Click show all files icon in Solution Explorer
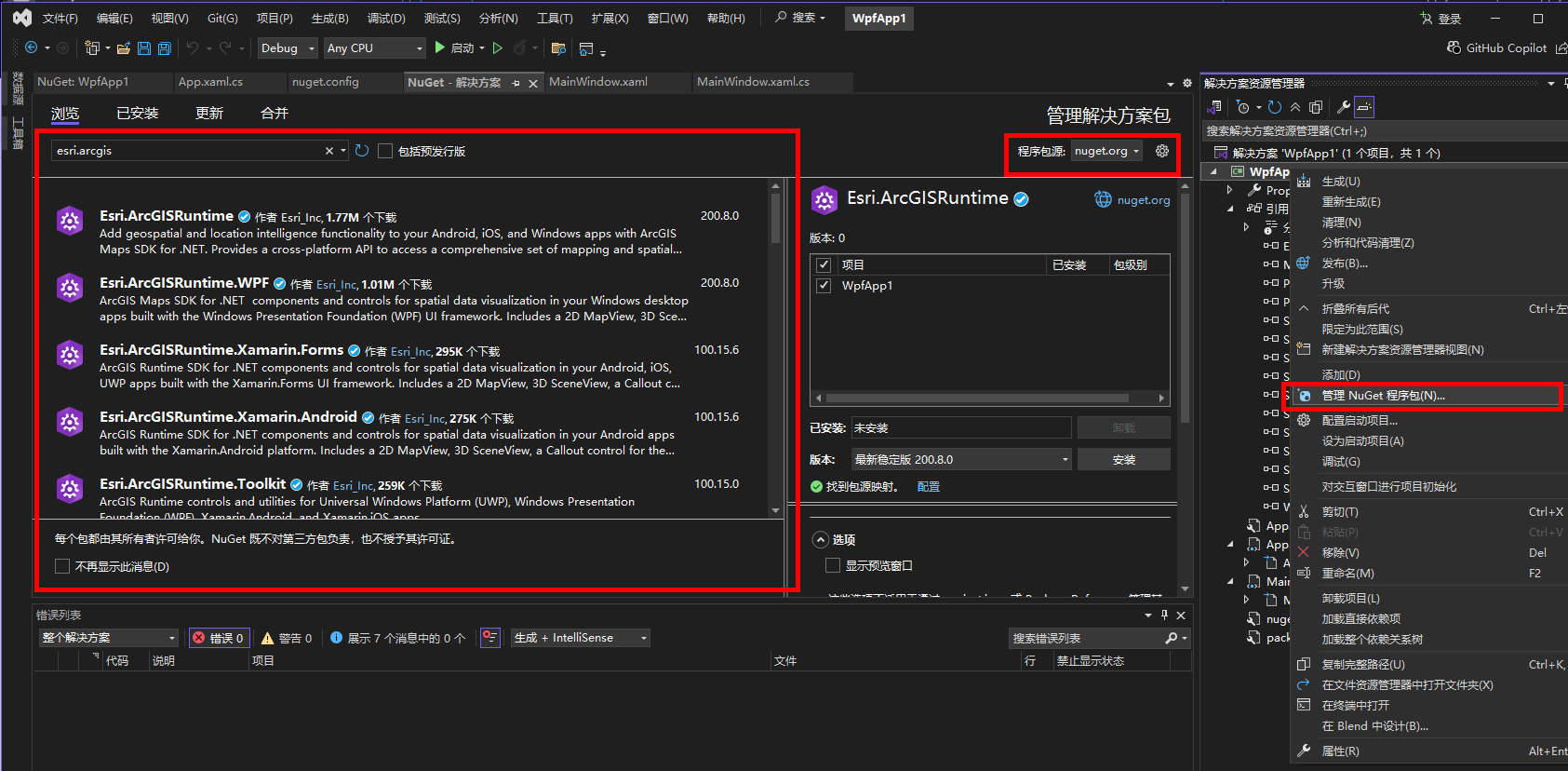Image resolution: width=1568 pixels, height=771 pixels. point(1316,107)
